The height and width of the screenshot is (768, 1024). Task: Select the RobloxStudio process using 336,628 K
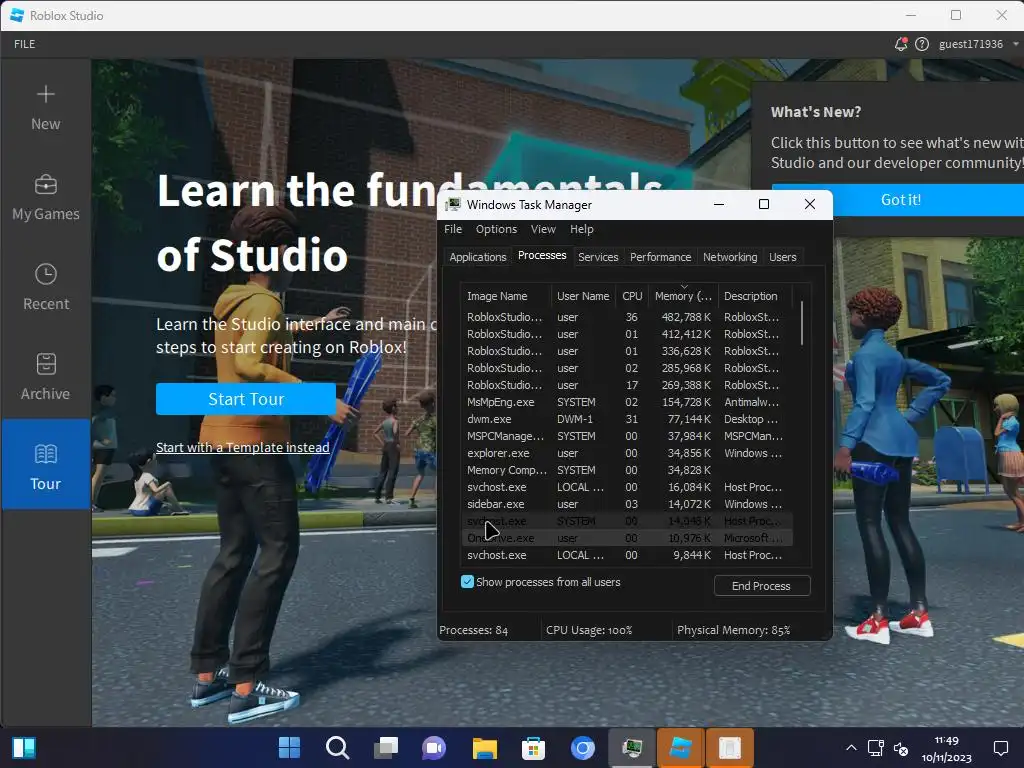[x=627, y=351]
